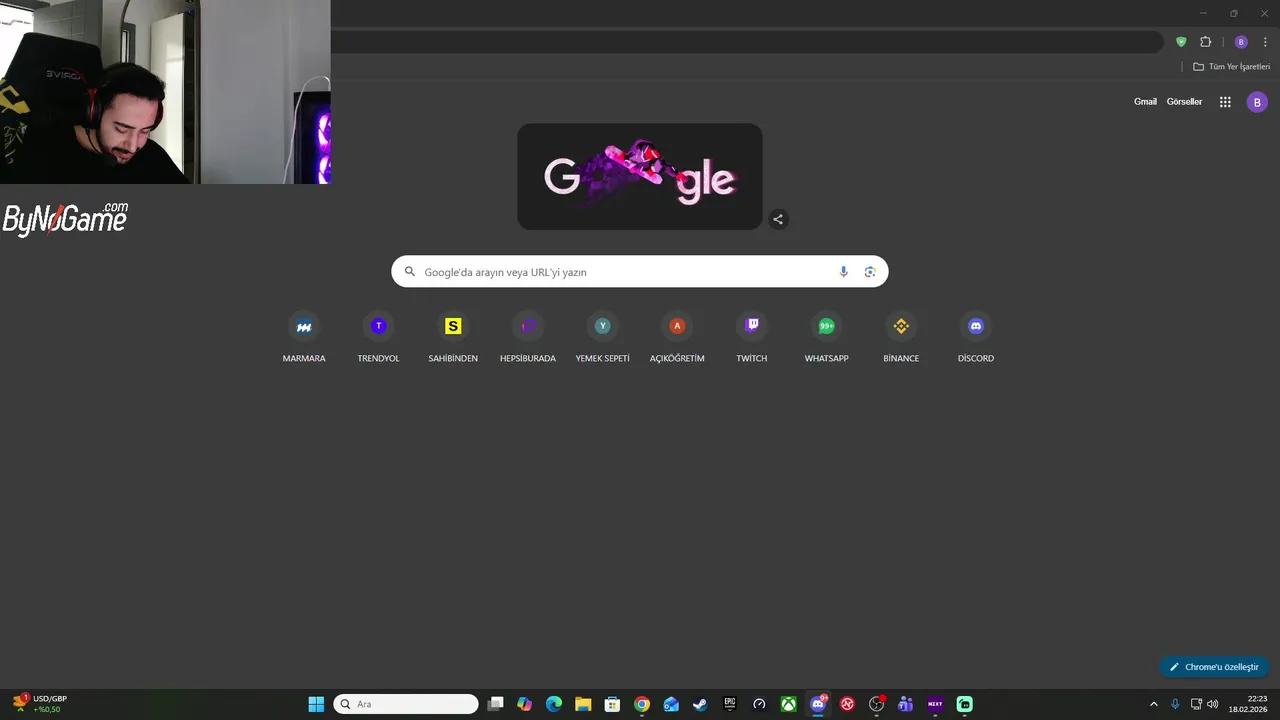Open the Google apps grid
The image size is (1280, 720).
(x=1225, y=102)
